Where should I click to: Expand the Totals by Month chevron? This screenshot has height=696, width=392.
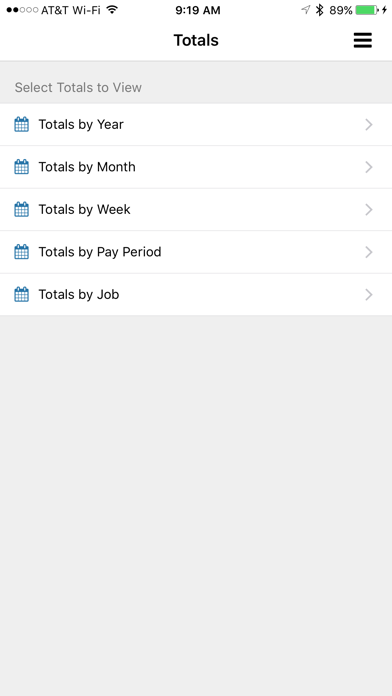click(x=368, y=167)
